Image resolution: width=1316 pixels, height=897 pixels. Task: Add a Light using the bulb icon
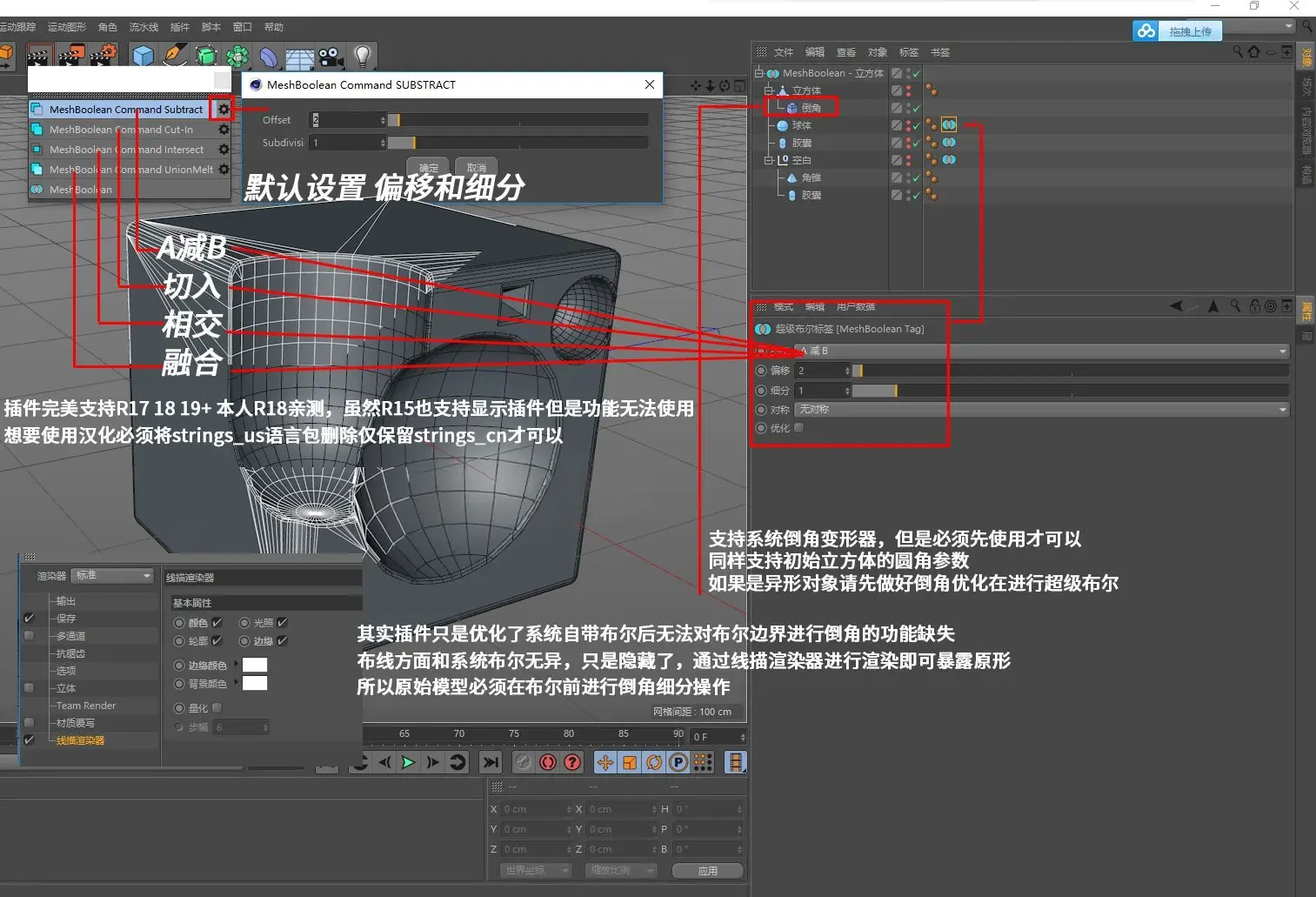363,56
